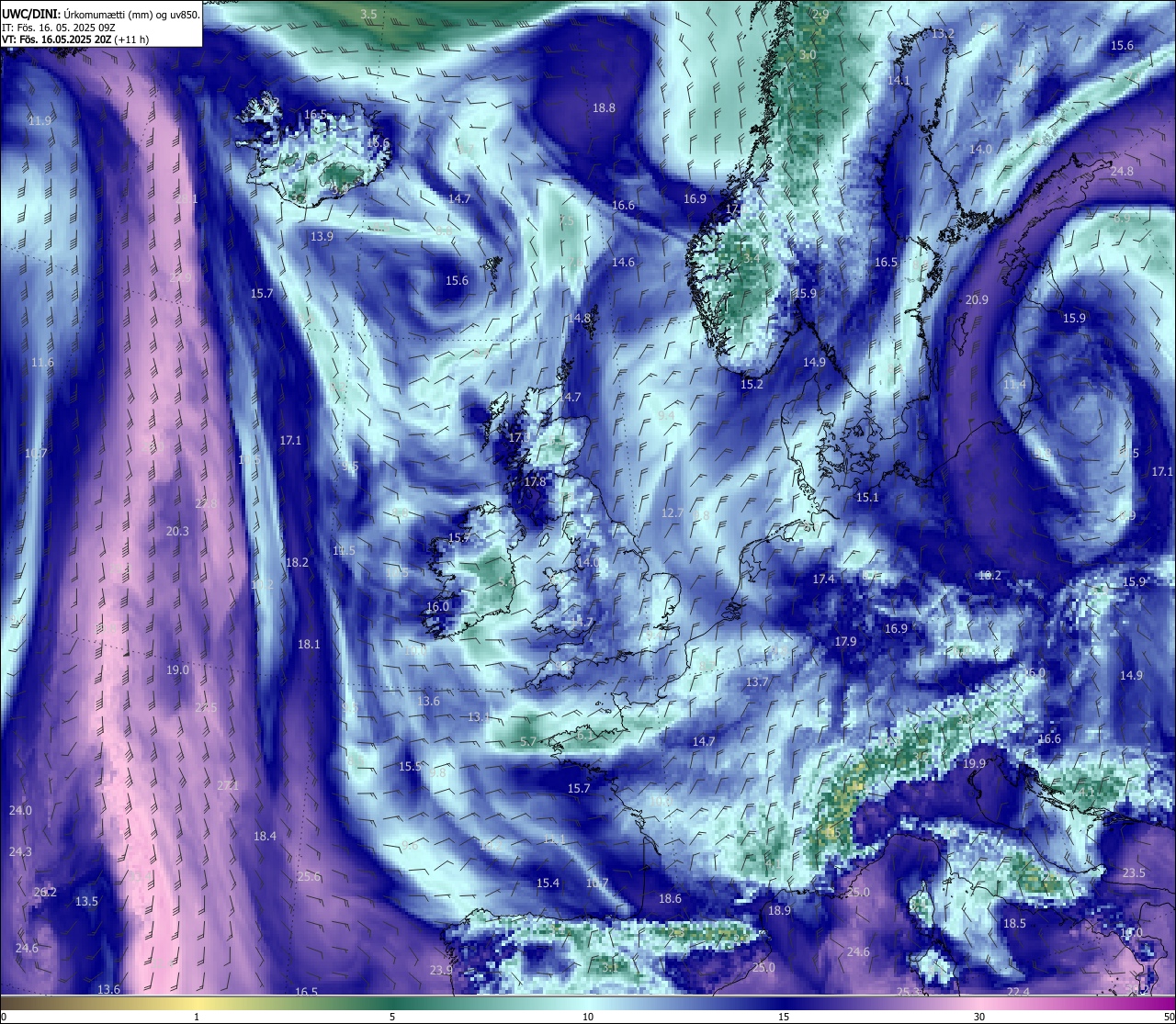Click the legend tick label '5'
Image resolution: width=1176 pixels, height=1024 pixels.
pos(392,1017)
